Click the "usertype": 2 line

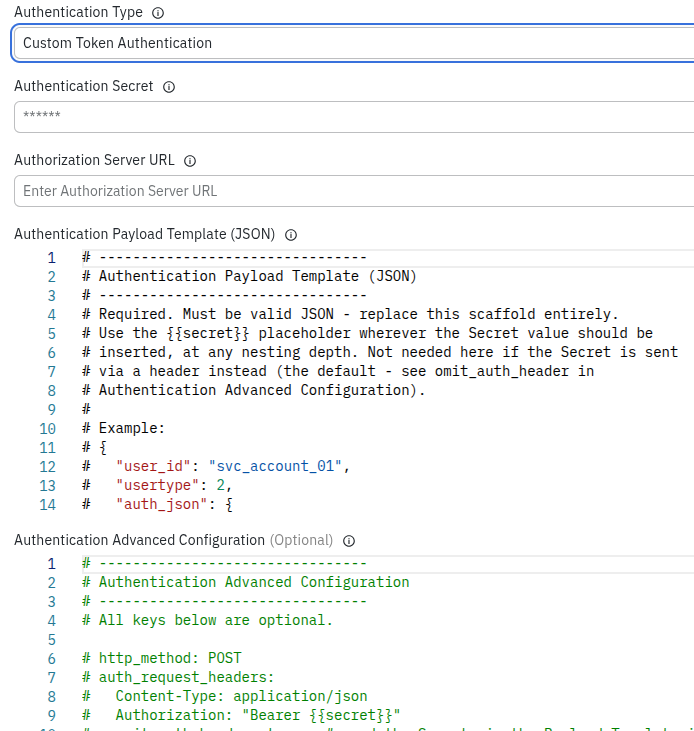[157, 486]
